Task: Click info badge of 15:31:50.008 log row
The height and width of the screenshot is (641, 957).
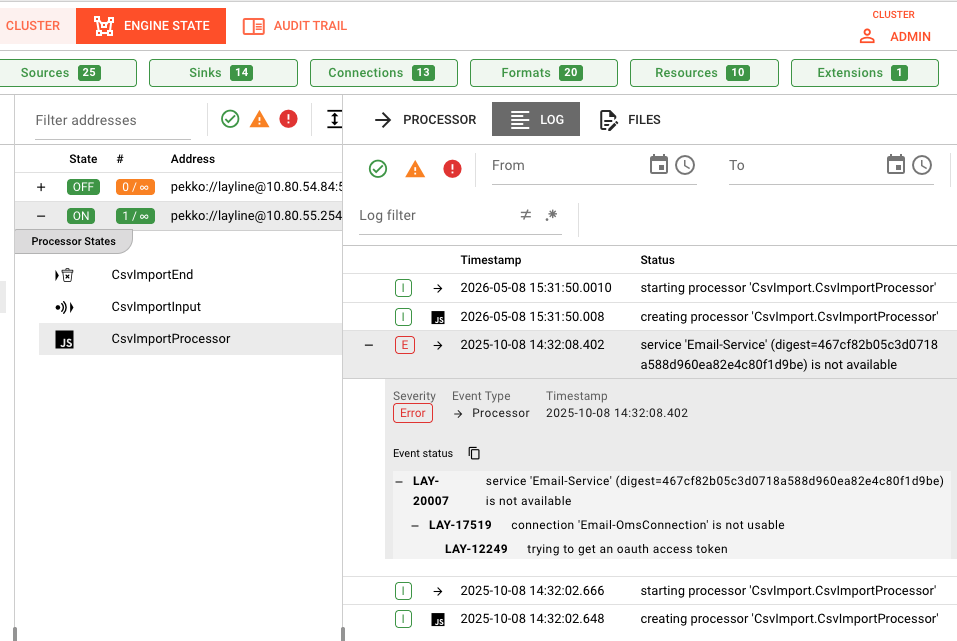Action: 403,317
